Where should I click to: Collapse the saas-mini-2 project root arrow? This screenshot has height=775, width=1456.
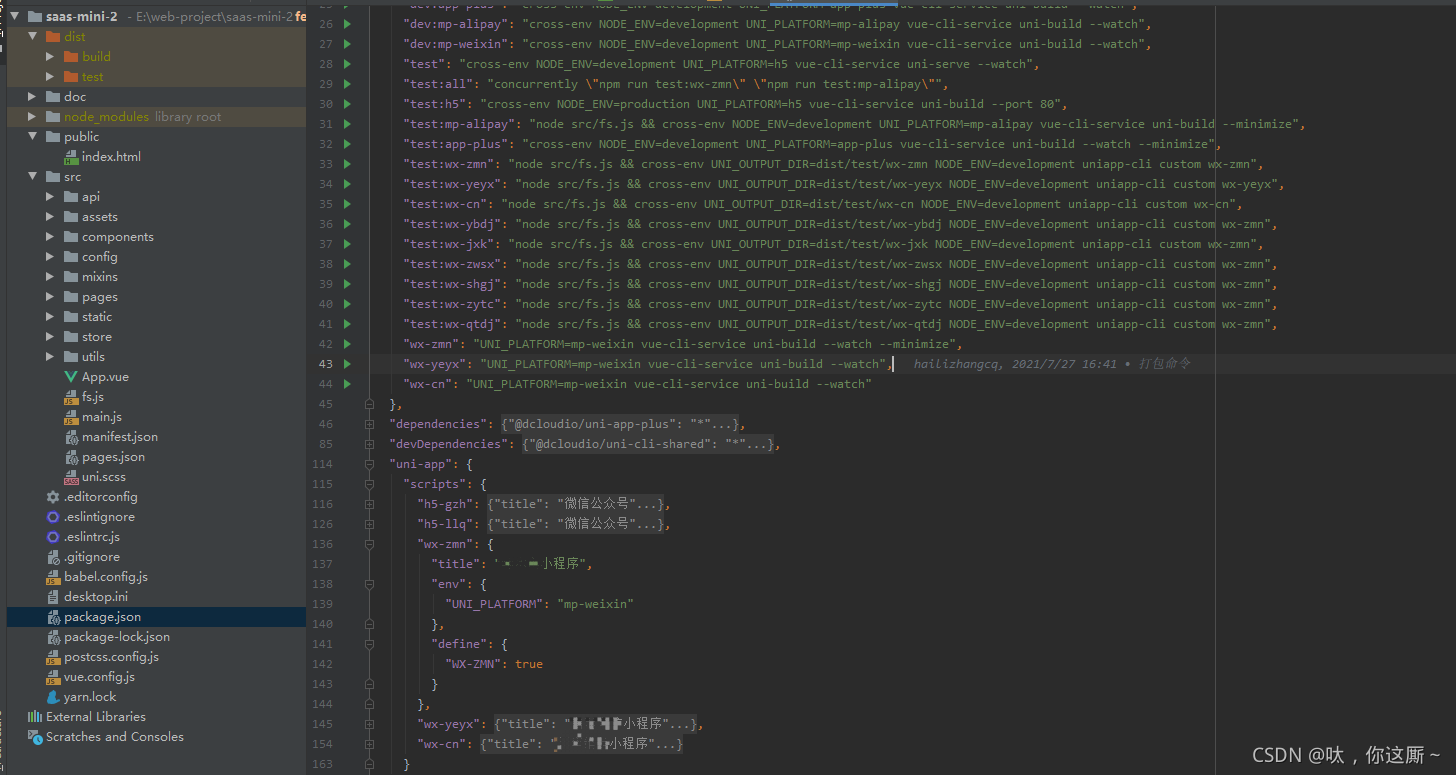tap(14, 17)
